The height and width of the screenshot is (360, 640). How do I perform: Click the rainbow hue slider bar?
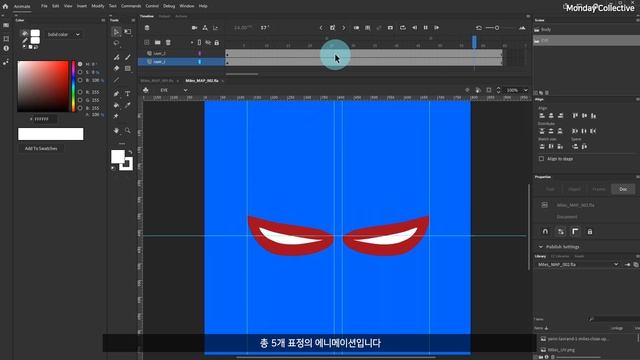[x=73, y=86]
